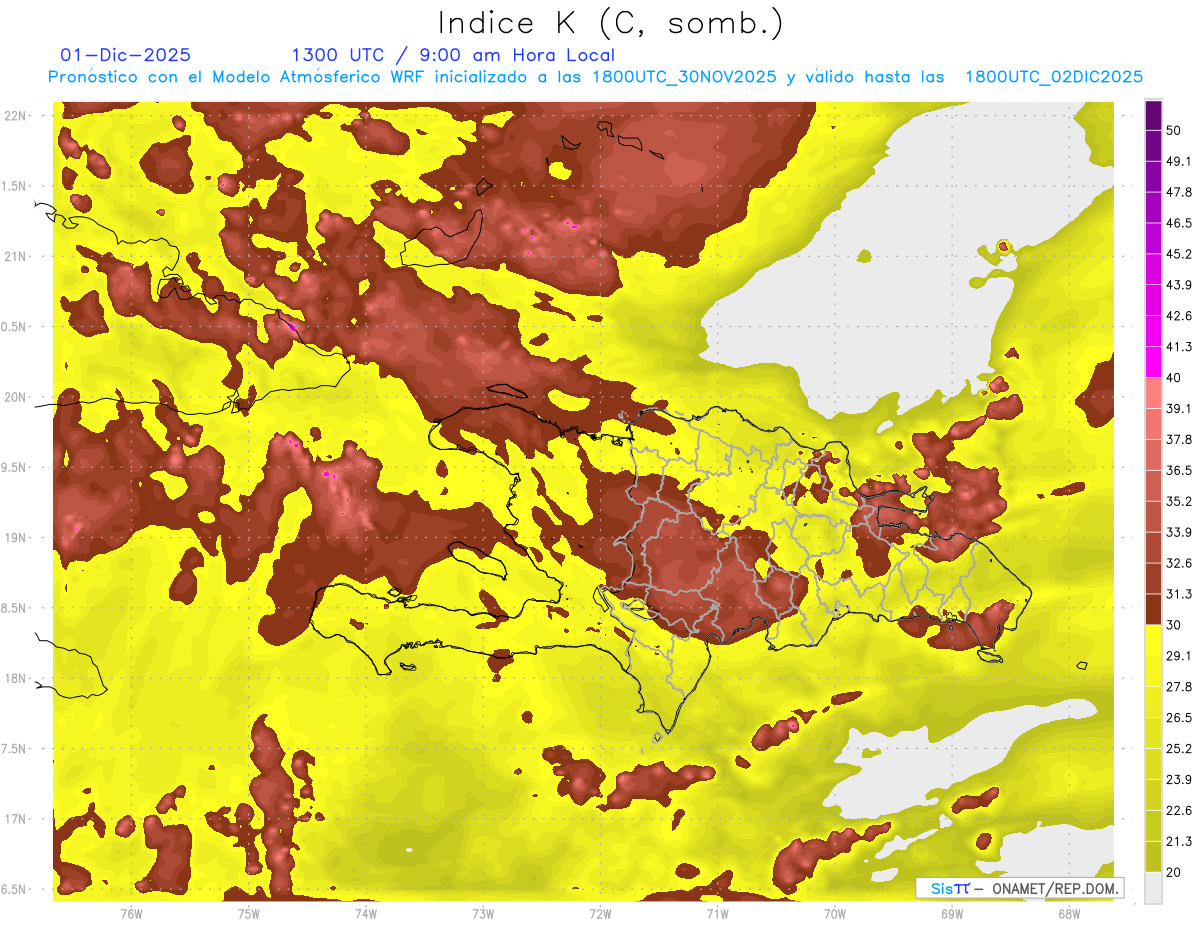Select the "22N" latitude axis label
Viewport: 1200px width, 927px height.
(17, 115)
